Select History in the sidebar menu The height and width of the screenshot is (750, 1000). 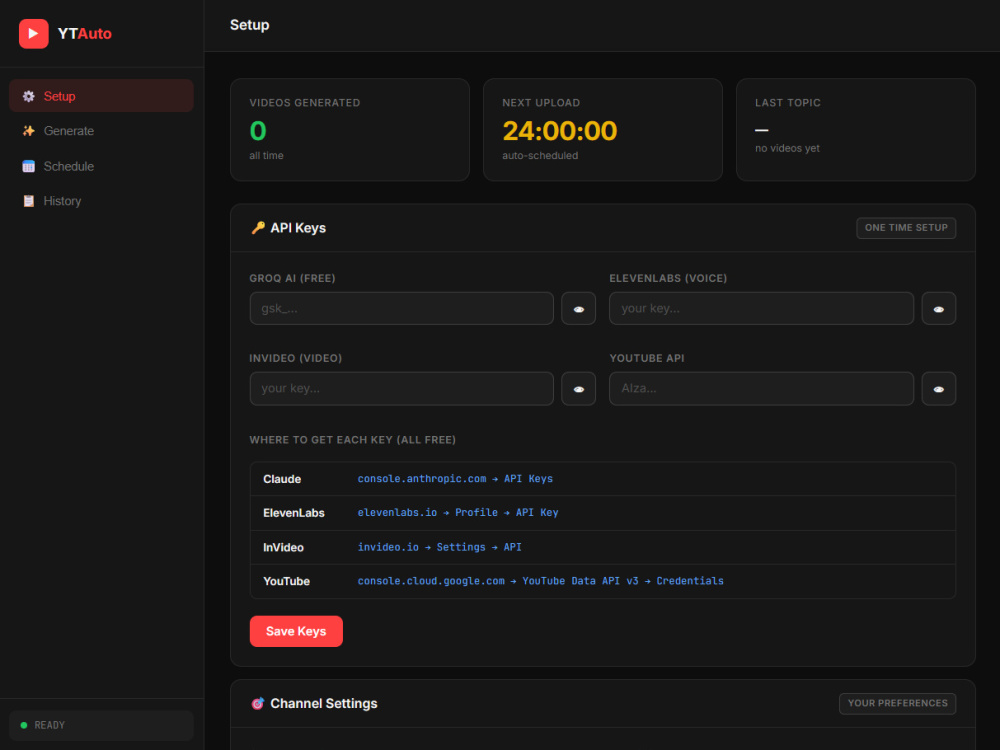(x=101, y=201)
